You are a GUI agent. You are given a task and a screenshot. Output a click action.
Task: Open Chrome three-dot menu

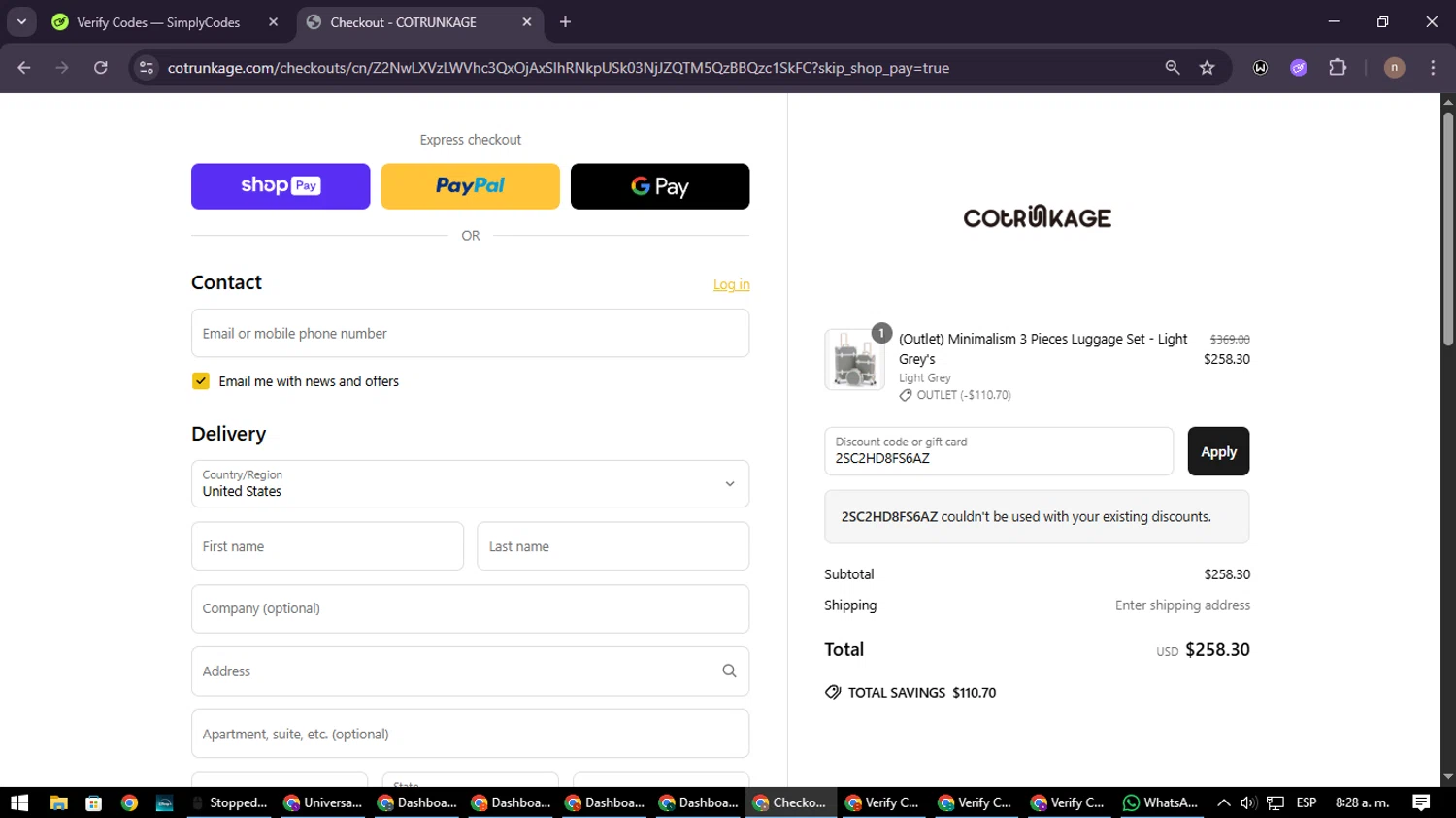(1433, 68)
